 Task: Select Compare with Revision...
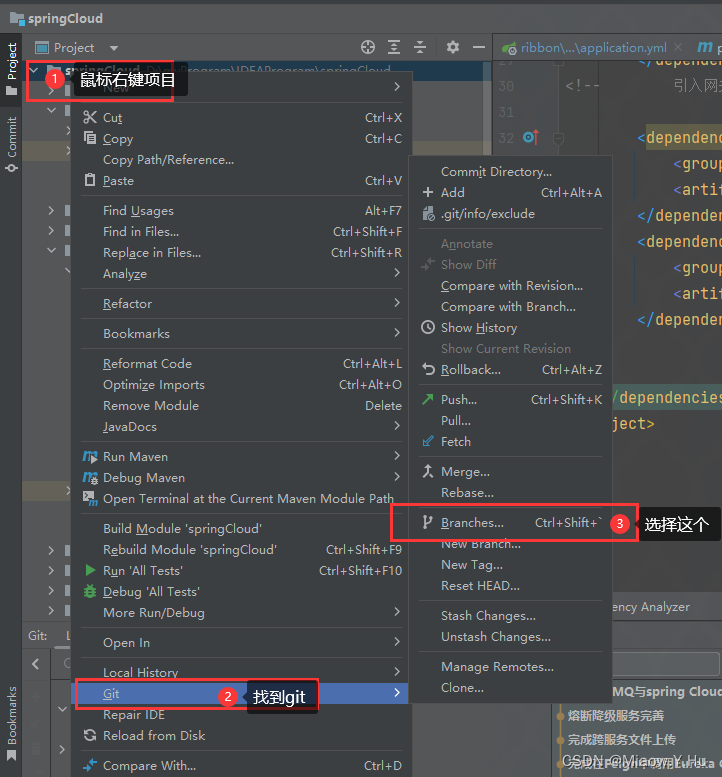tap(511, 286)
